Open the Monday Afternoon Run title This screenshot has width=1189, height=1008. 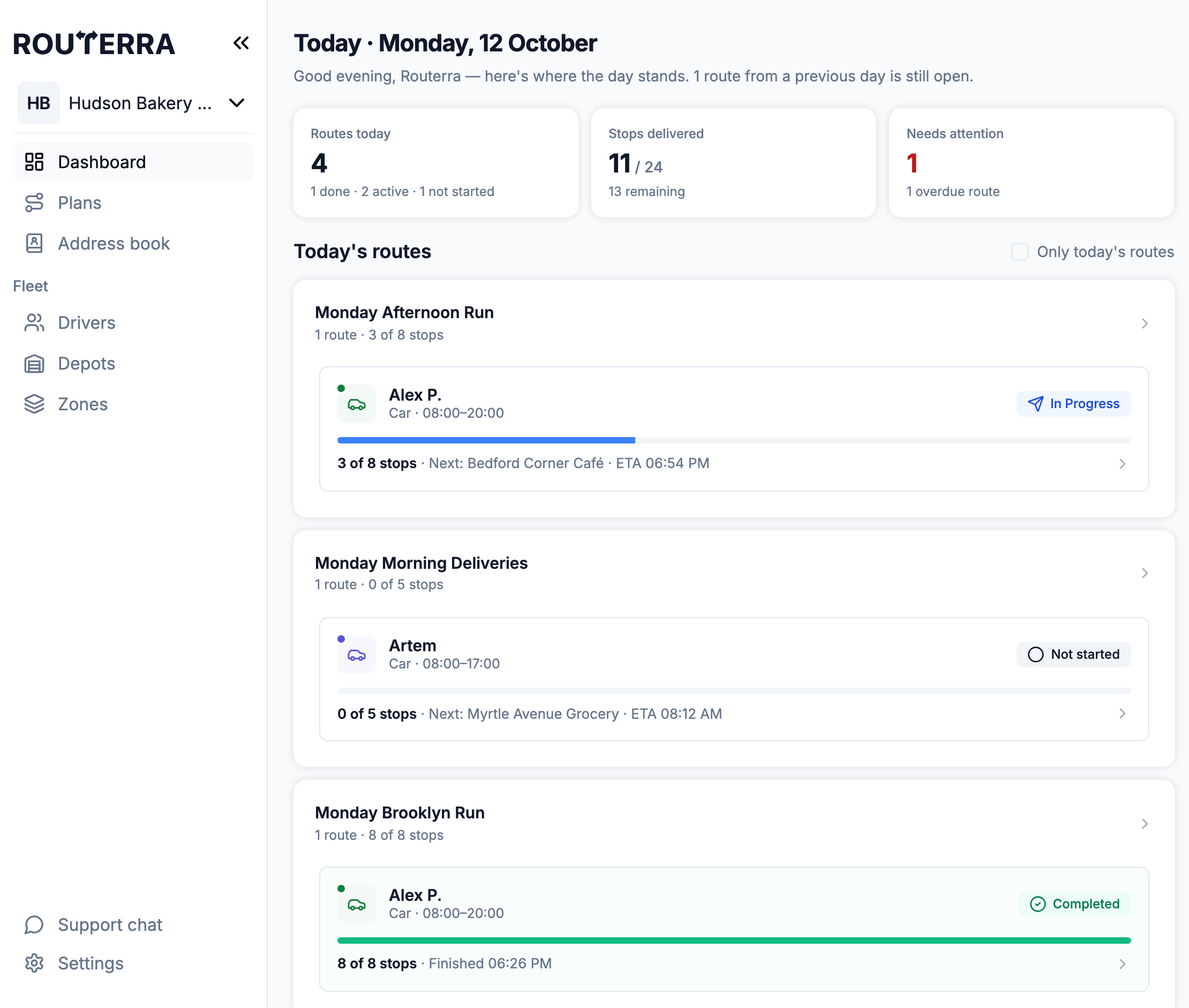point(404,313)
